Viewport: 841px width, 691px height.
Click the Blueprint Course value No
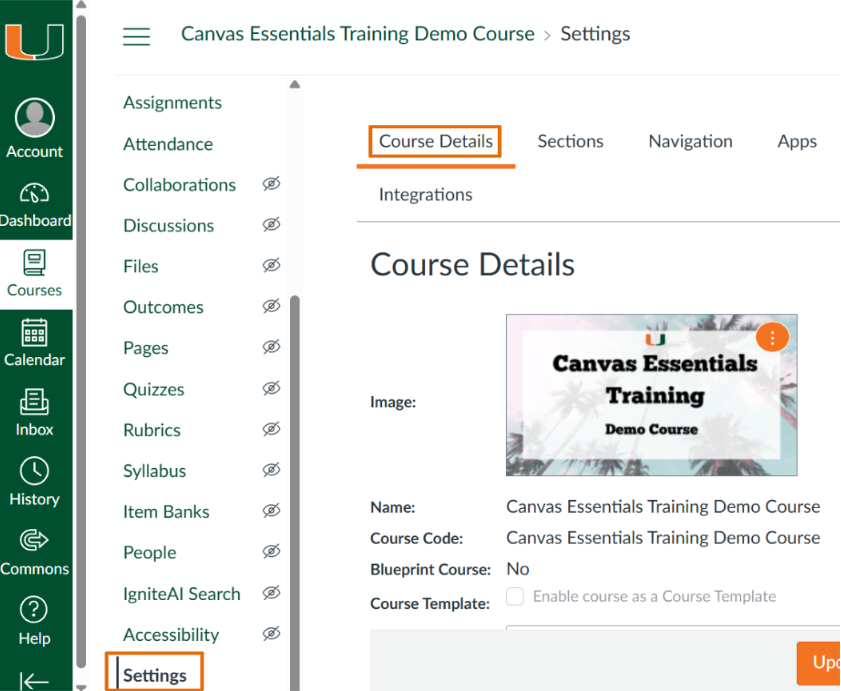point(518,569)
